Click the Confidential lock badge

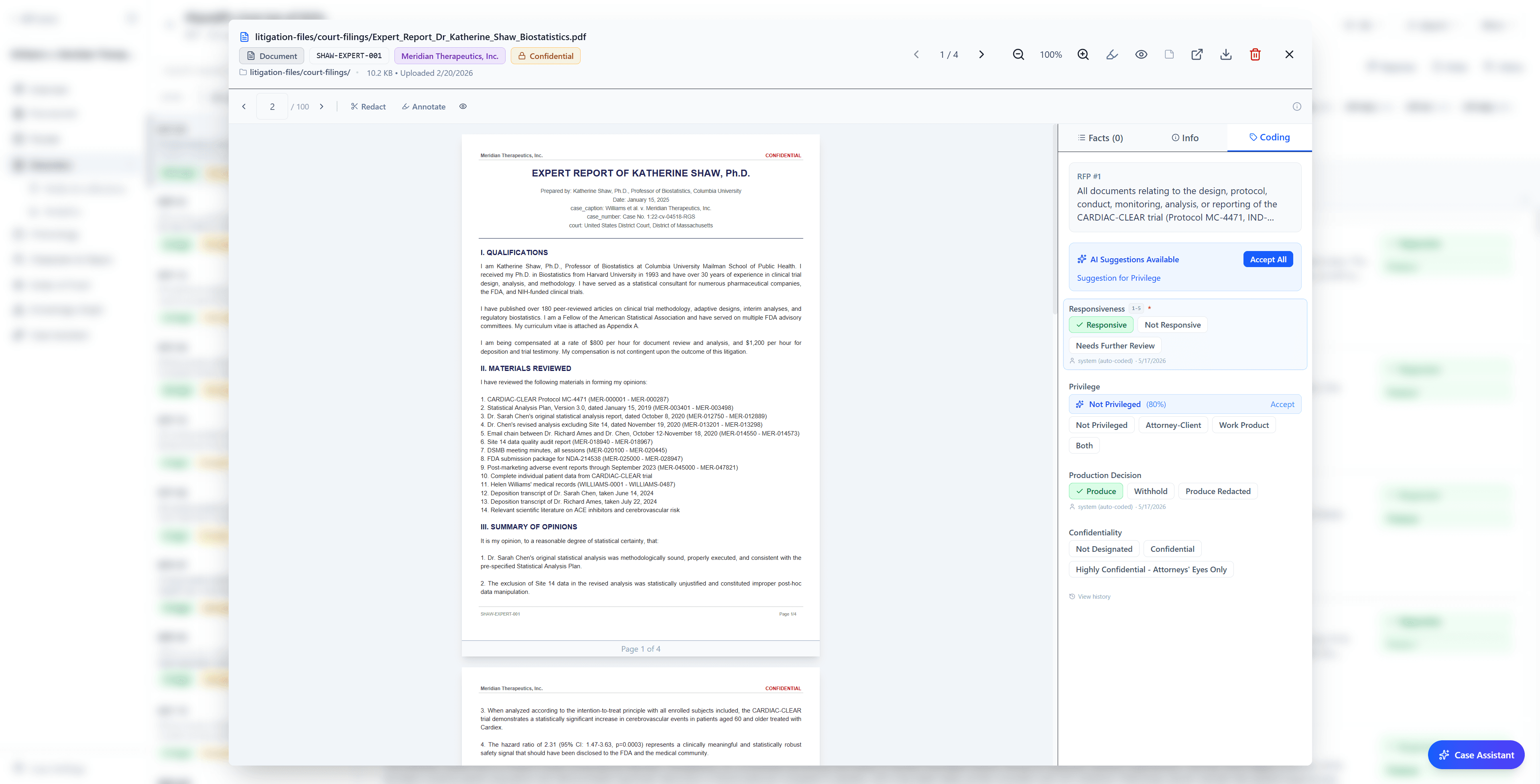(545, 56)
